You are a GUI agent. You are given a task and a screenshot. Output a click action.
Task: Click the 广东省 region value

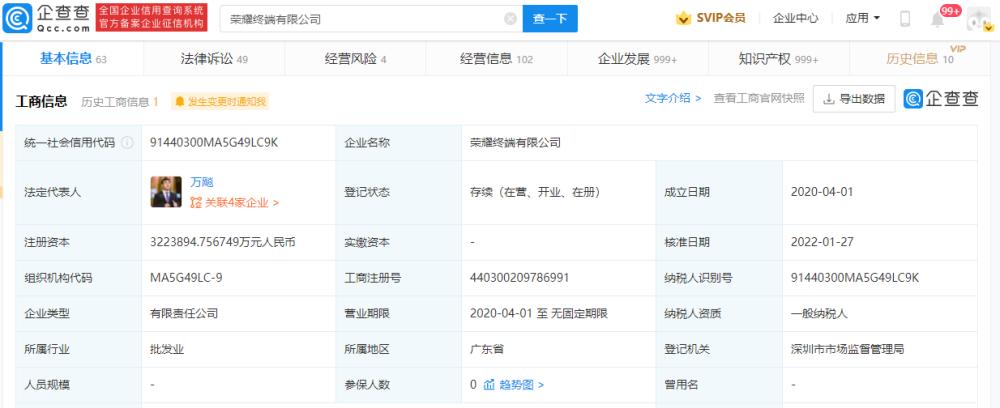(x=487, y=349)
